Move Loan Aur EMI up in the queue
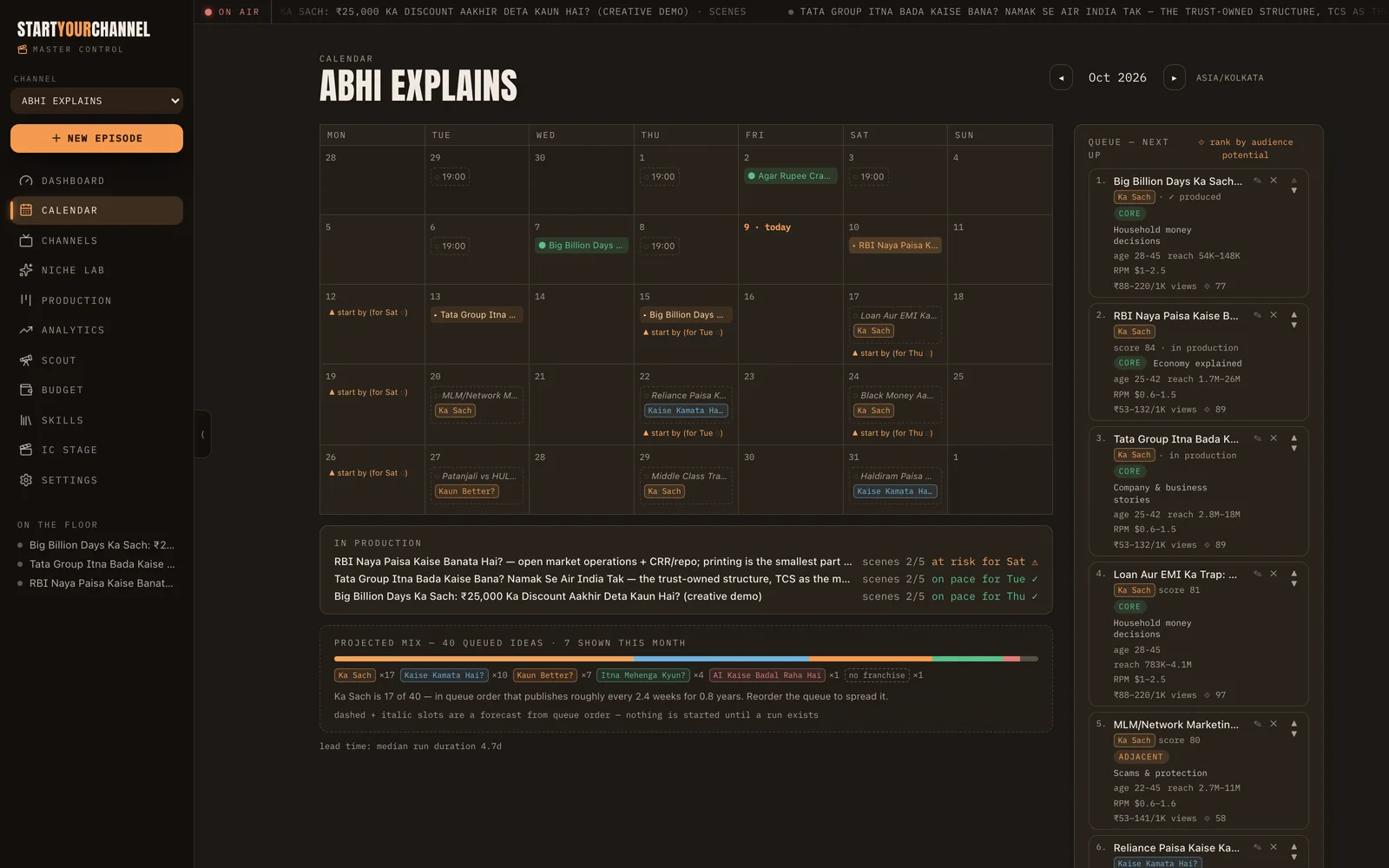This screenshot has width=1389, height=868. pos(1294,573)
